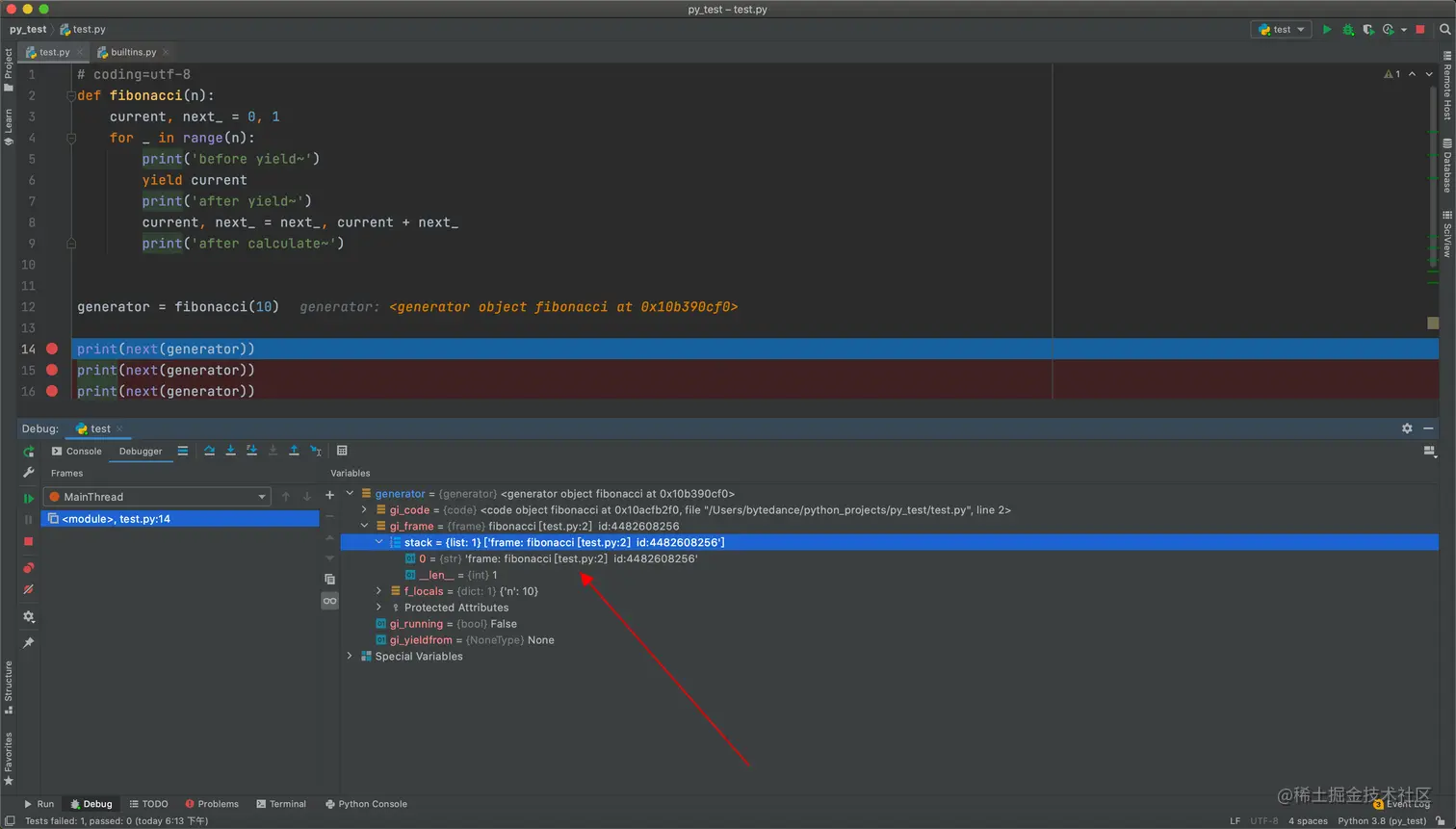Image resolution: width=1456 pixels, height=829 pixels.
Task: Resume program with green play icon
Action: (x=29, y=498)
